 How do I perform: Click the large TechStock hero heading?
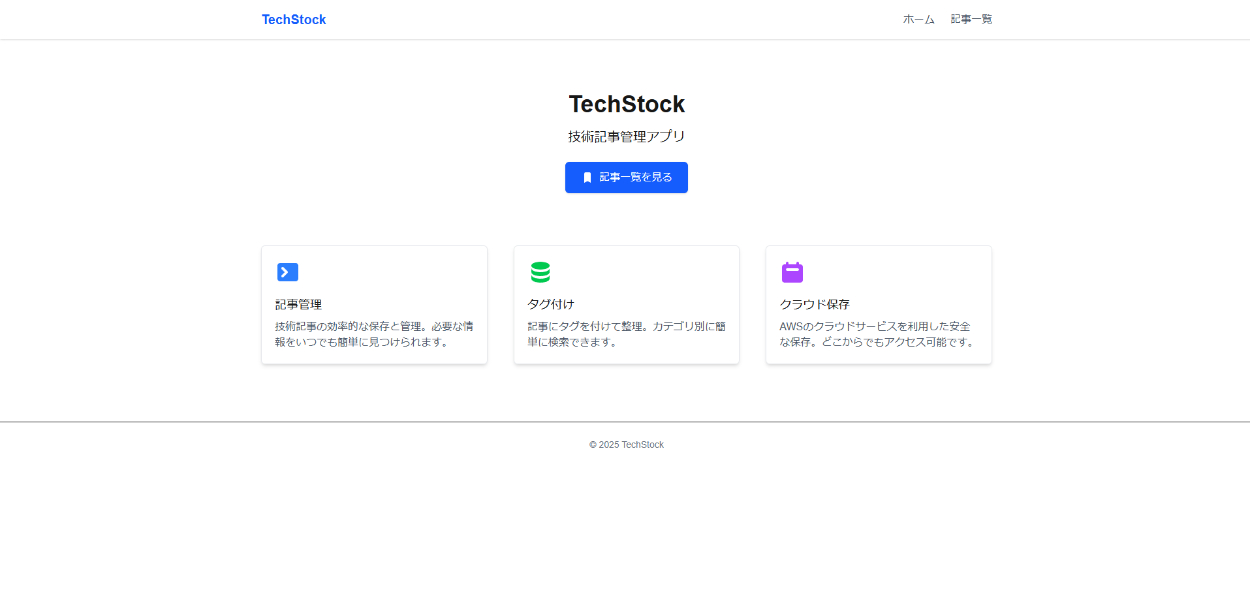tap(626, 104)
